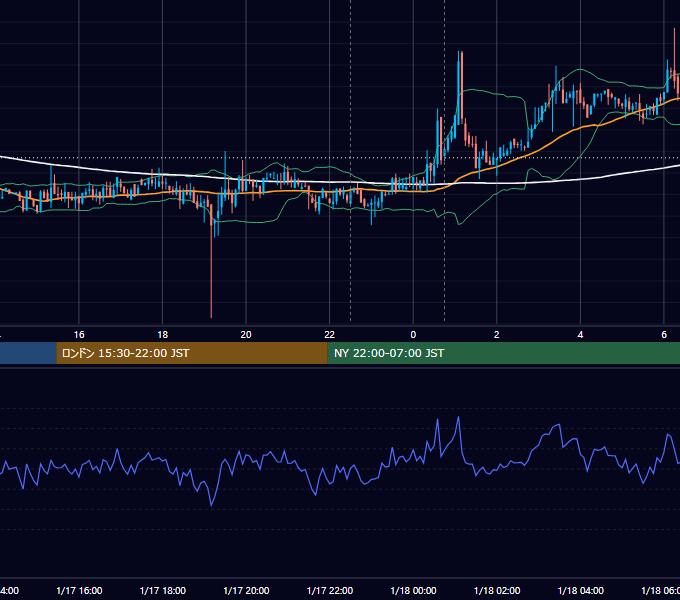Click the 1/18 02:00 time label
The width and height of the screenshot is (680, 600).
point(497,590)
